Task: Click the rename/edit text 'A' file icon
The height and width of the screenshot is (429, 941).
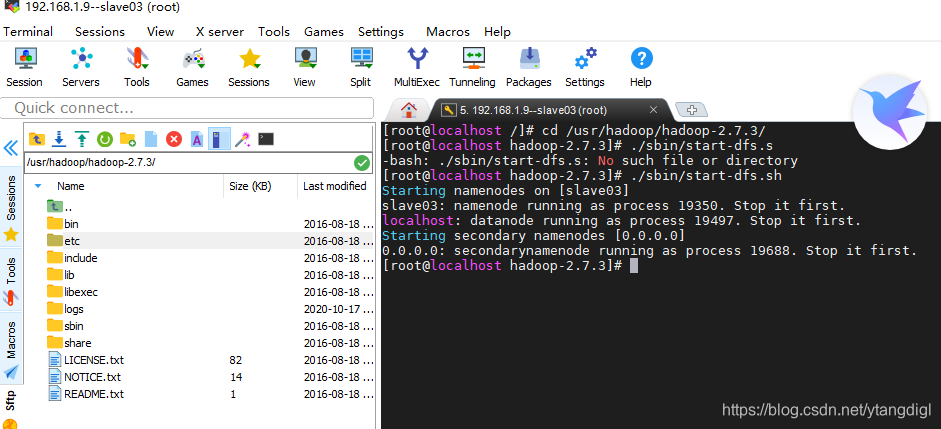Action: click(x=197, y=139)
